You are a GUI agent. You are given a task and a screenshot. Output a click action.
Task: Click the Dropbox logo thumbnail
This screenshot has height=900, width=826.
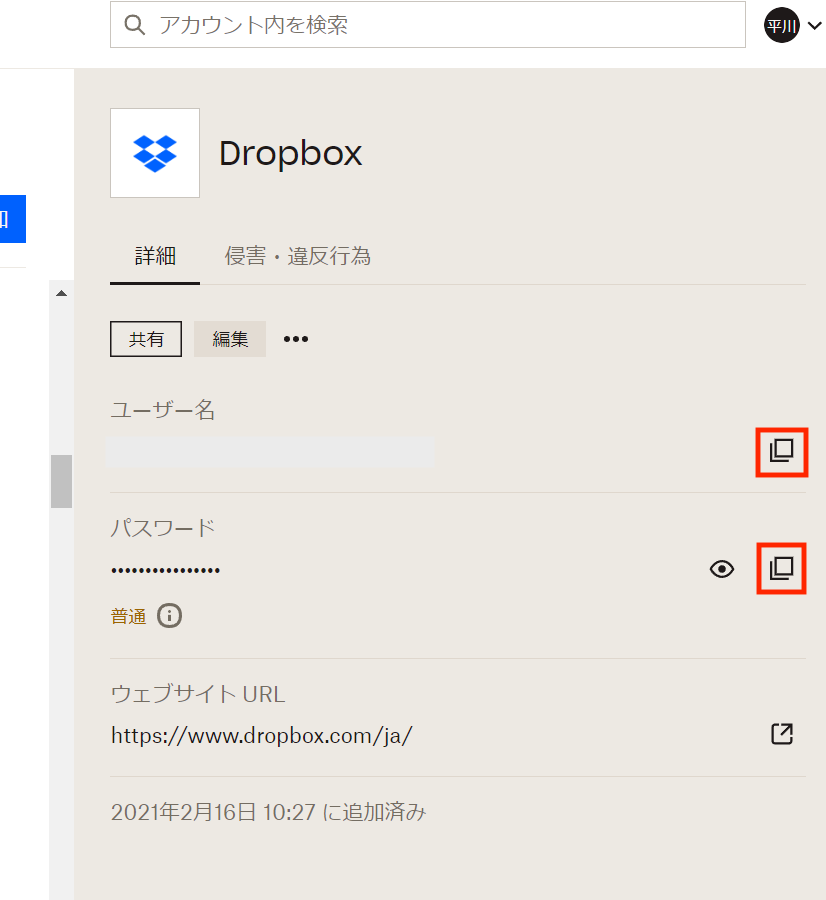point(155,153)
